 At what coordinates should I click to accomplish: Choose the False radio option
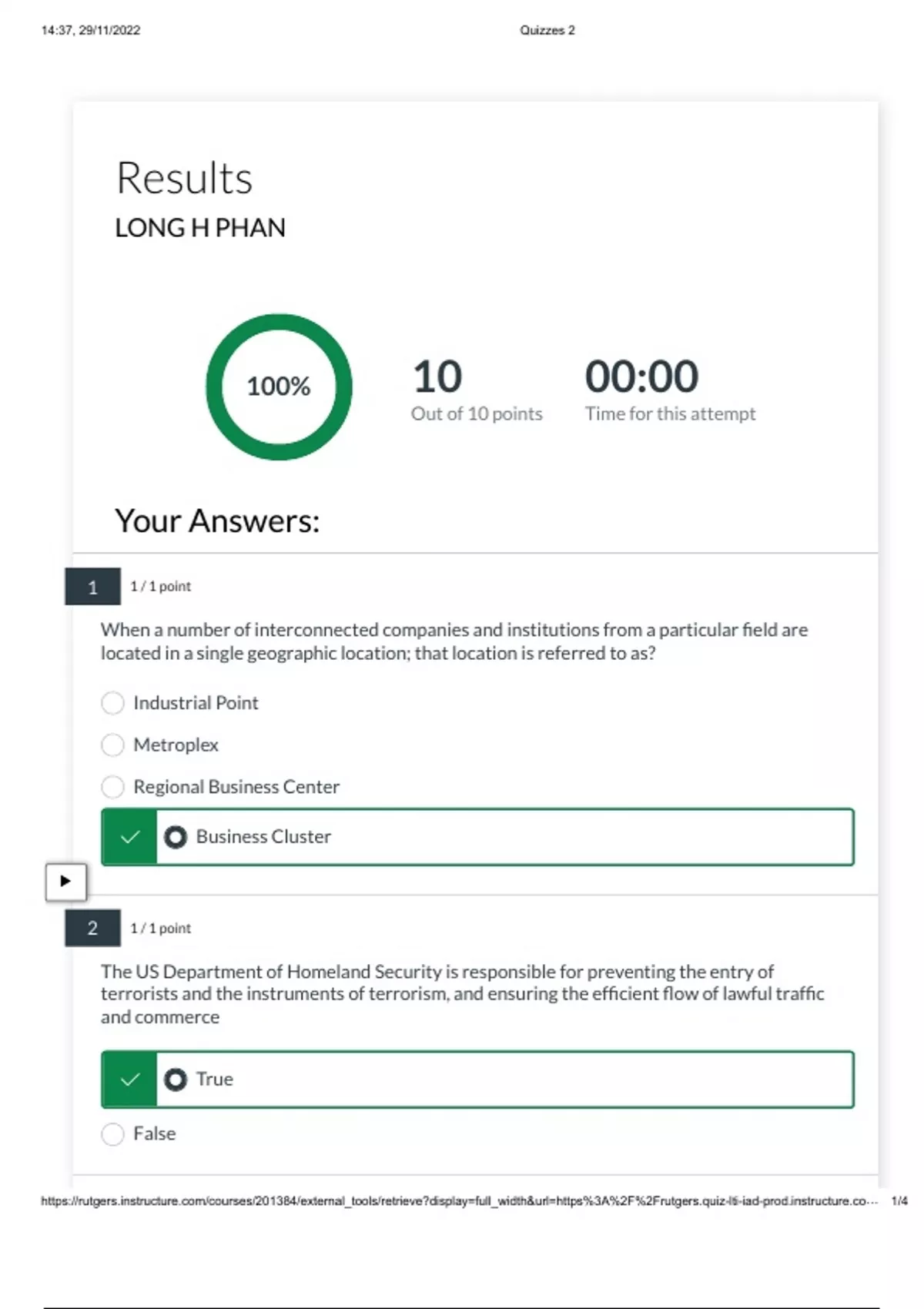112,1134
